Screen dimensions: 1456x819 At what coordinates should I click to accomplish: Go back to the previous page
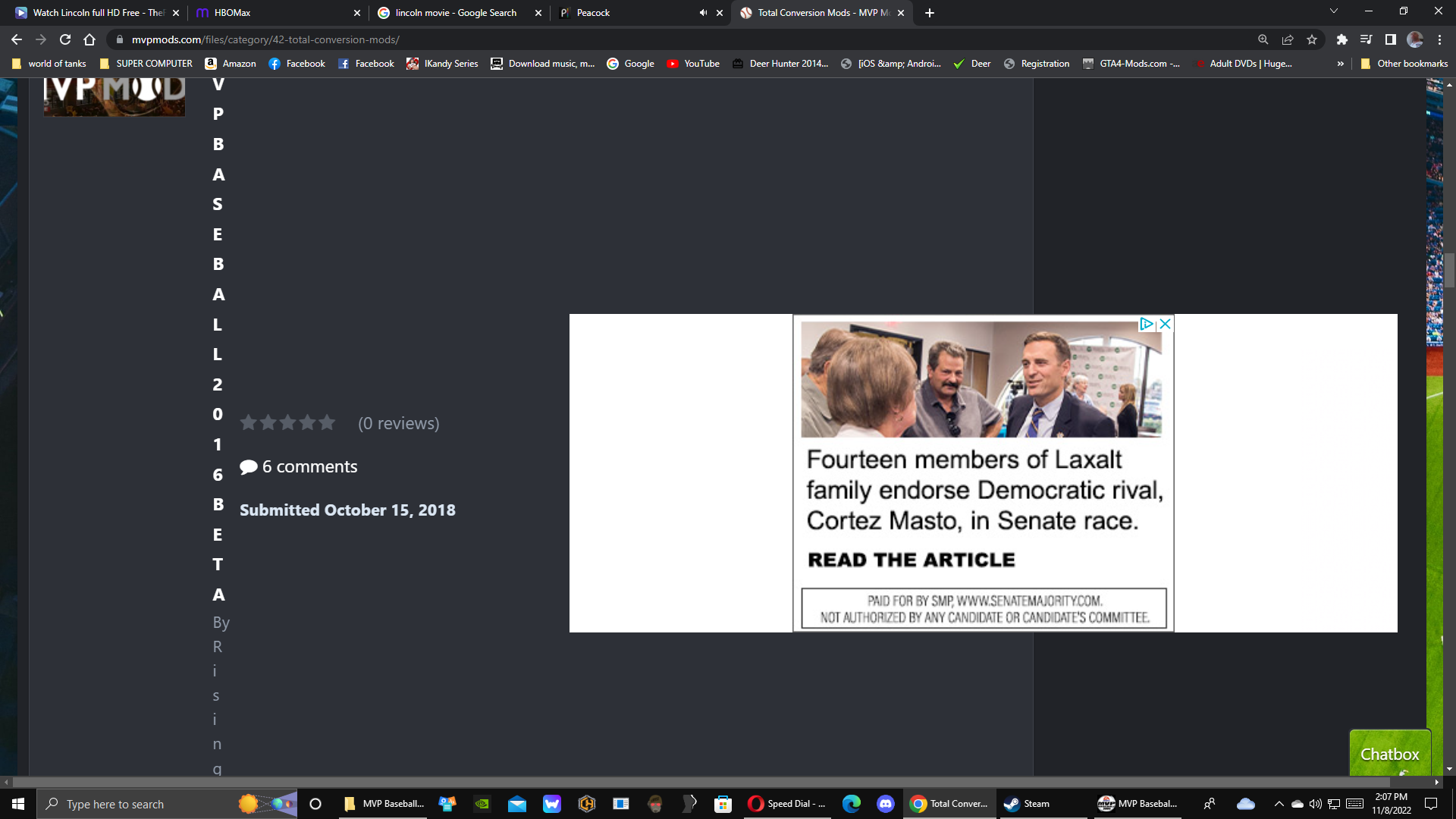tap(17, 39)
